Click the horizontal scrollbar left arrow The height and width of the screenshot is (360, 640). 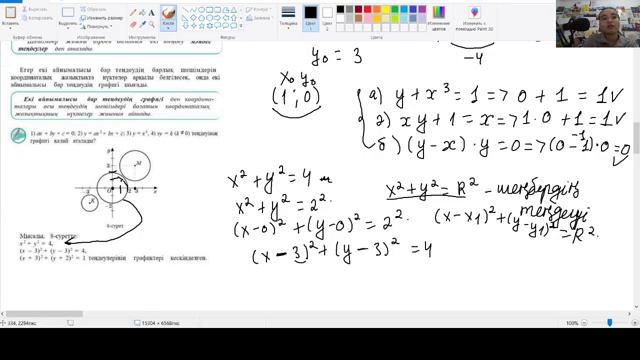tap(2, 314)
